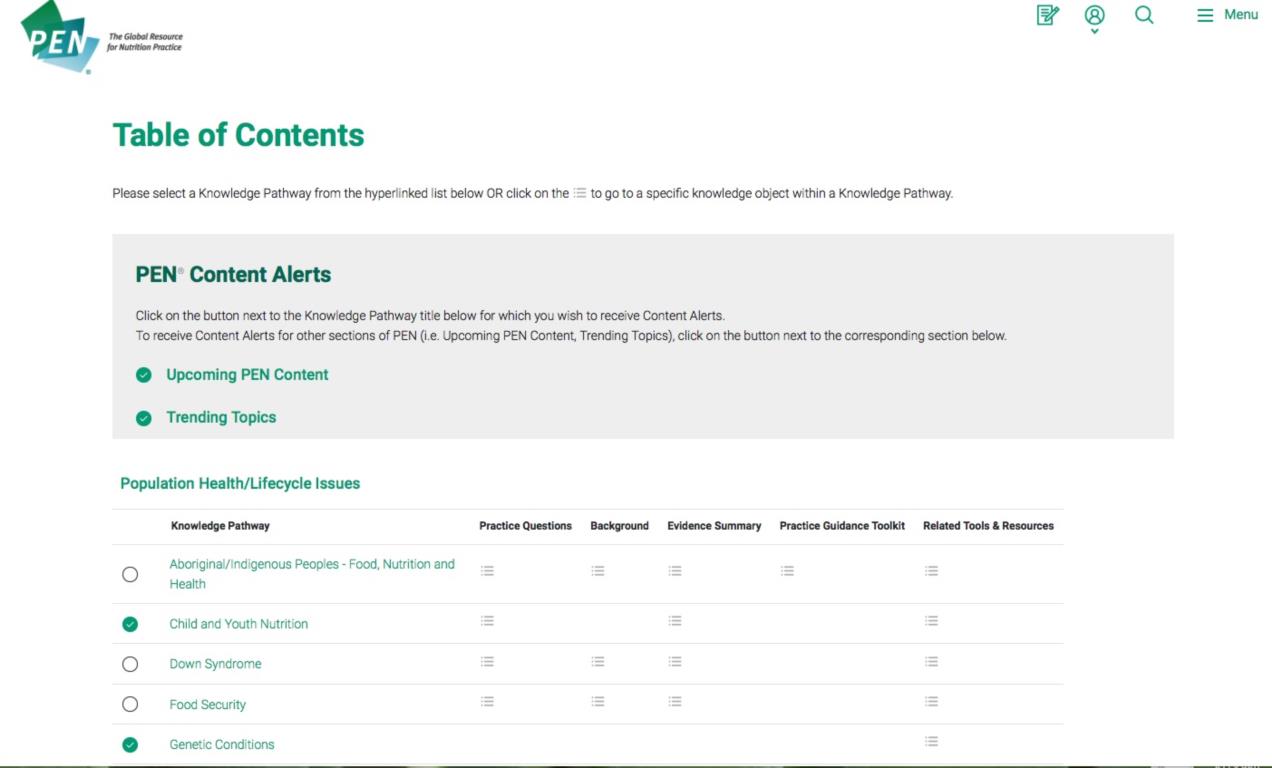
Task: Open Related Tools & Resources list for Food Security
Action: click(931, 702)
